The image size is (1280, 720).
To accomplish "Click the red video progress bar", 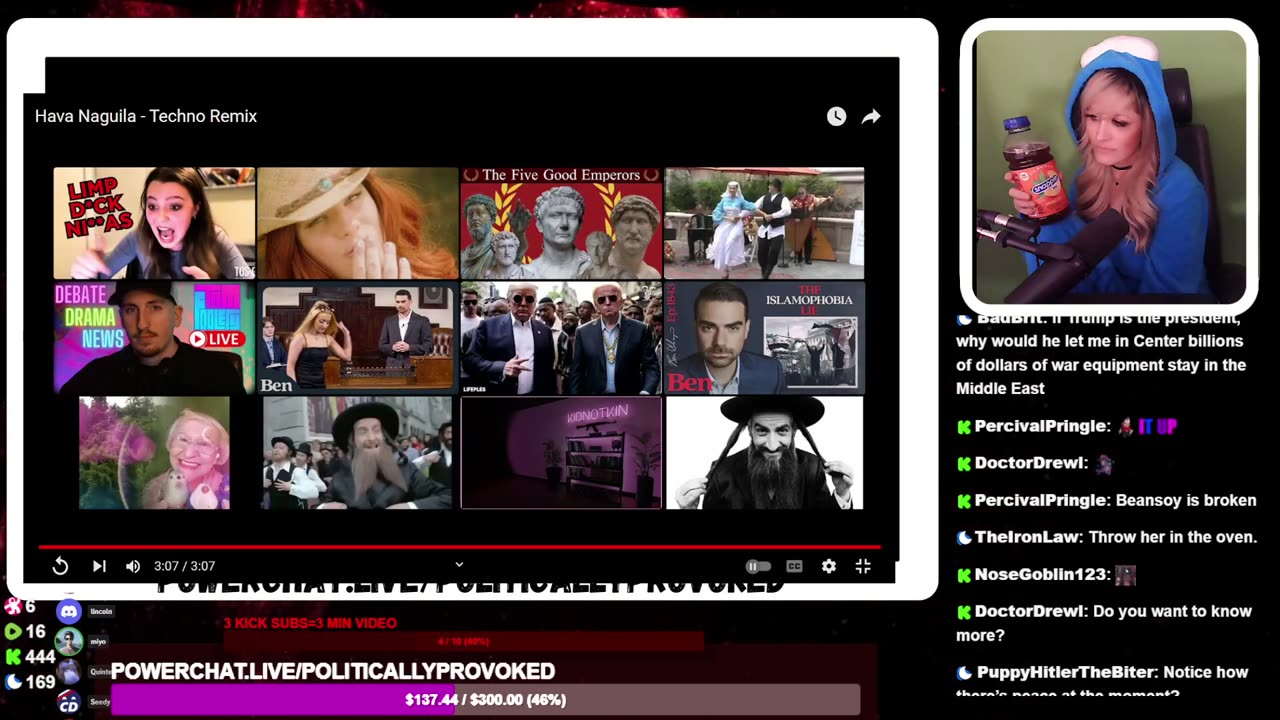I will point(459,547).
